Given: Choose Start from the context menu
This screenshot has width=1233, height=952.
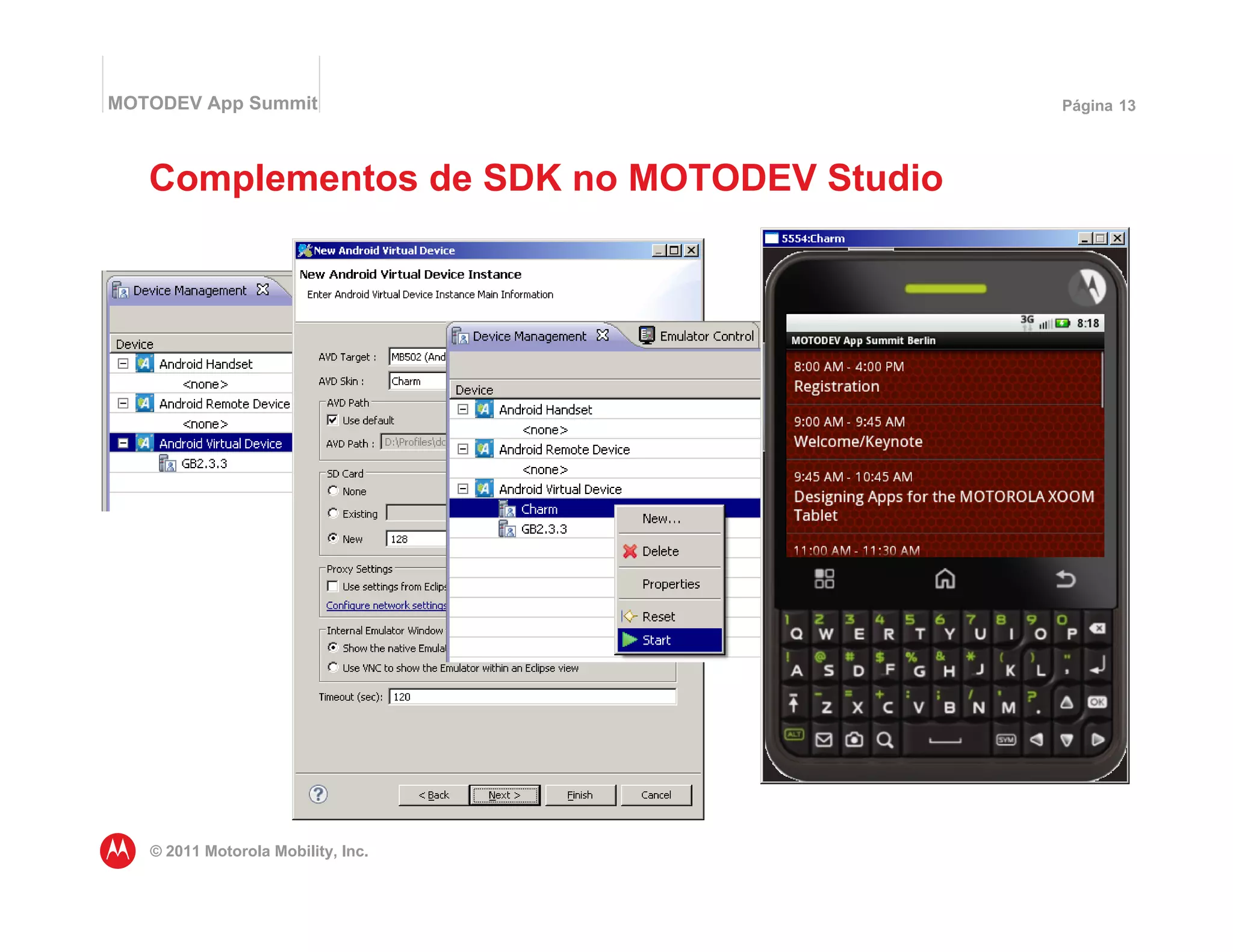Looking at the screenshot, I should point(669,640).
